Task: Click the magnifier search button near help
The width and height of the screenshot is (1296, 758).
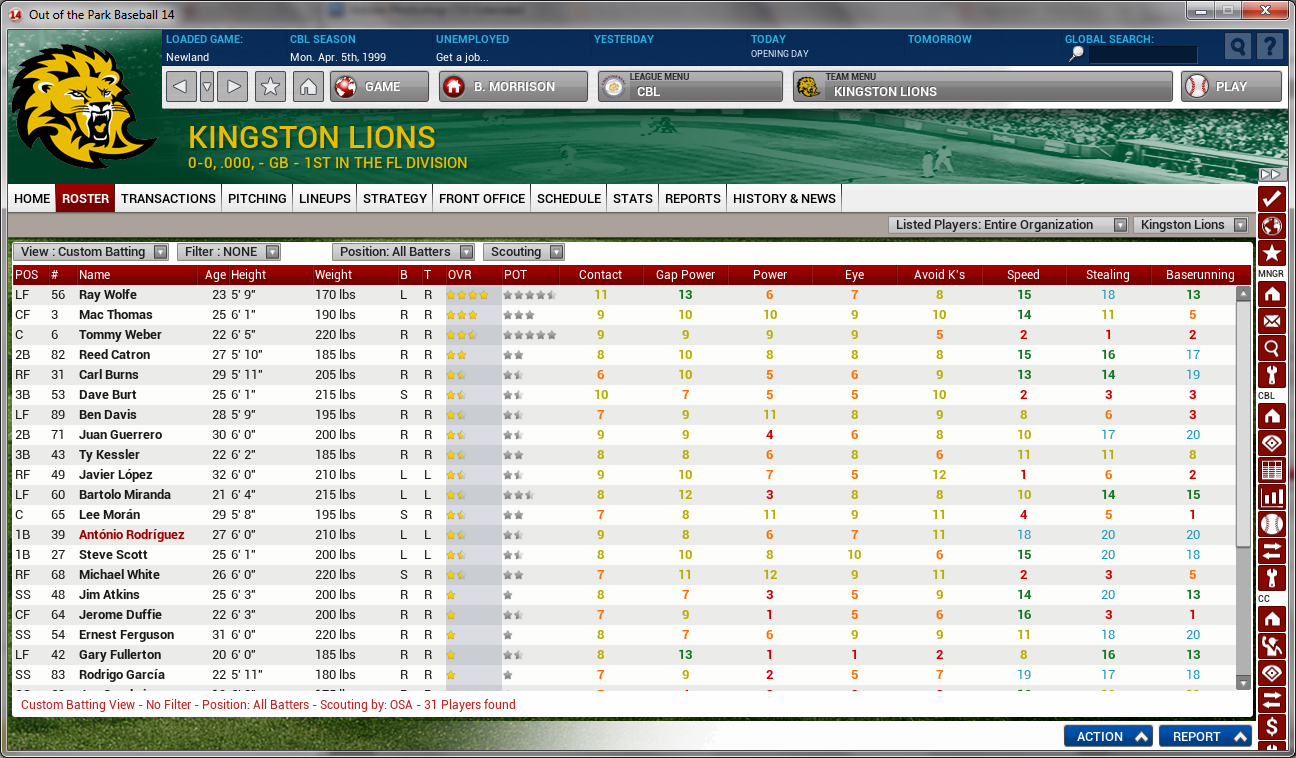Action: click(1238, 47)
